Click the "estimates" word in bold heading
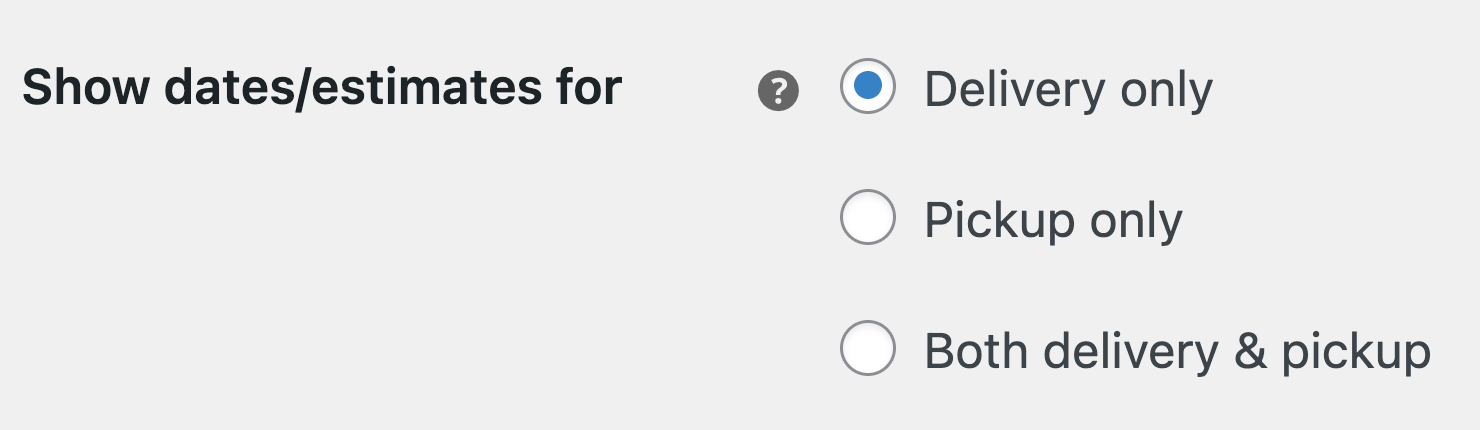This screenshot has height=430, width=1480. 427,88
